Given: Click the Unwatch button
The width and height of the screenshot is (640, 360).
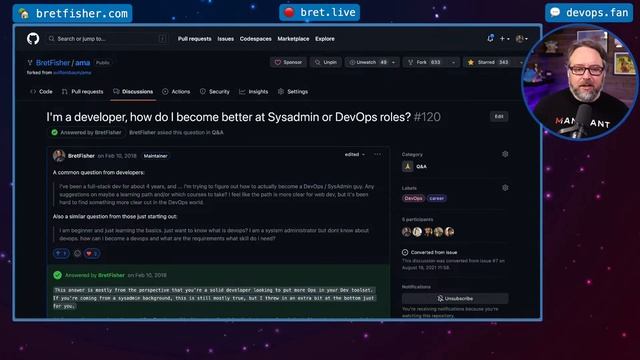Looking at the screenshot, I should tap(367, 62).
